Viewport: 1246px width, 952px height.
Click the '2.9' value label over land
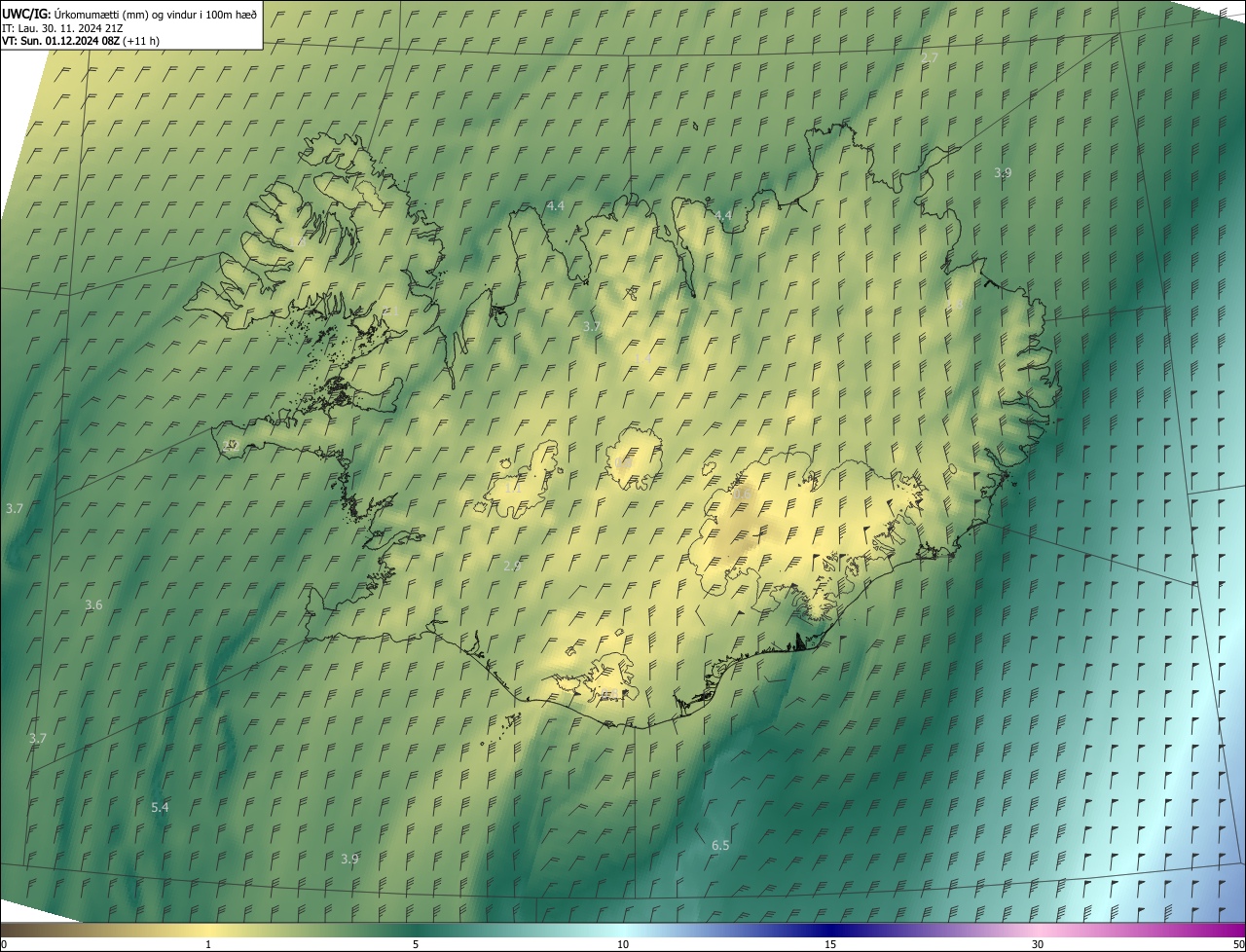[x=513, y=566]
